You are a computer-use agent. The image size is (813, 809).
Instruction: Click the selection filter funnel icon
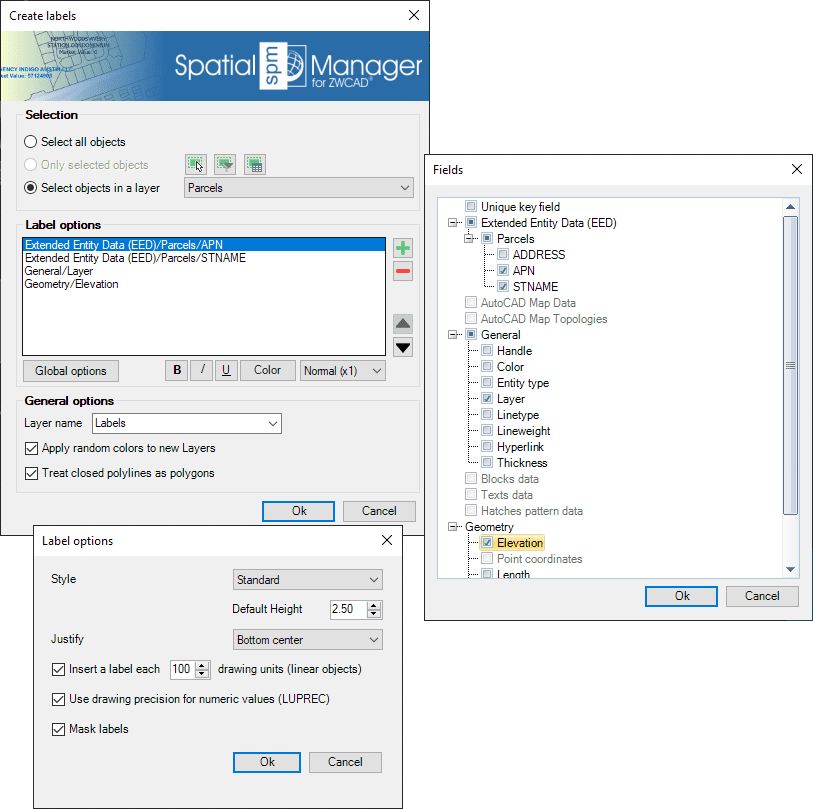point(225,164)
